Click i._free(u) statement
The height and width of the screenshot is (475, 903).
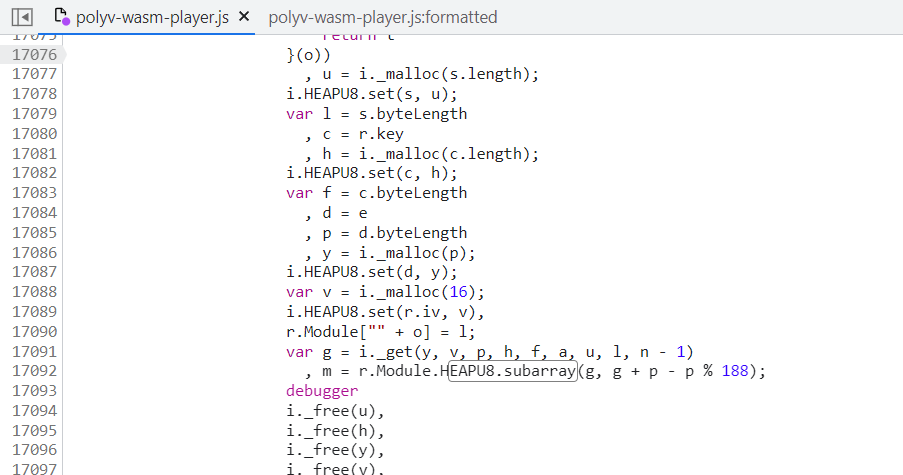[x=335, y=411]
